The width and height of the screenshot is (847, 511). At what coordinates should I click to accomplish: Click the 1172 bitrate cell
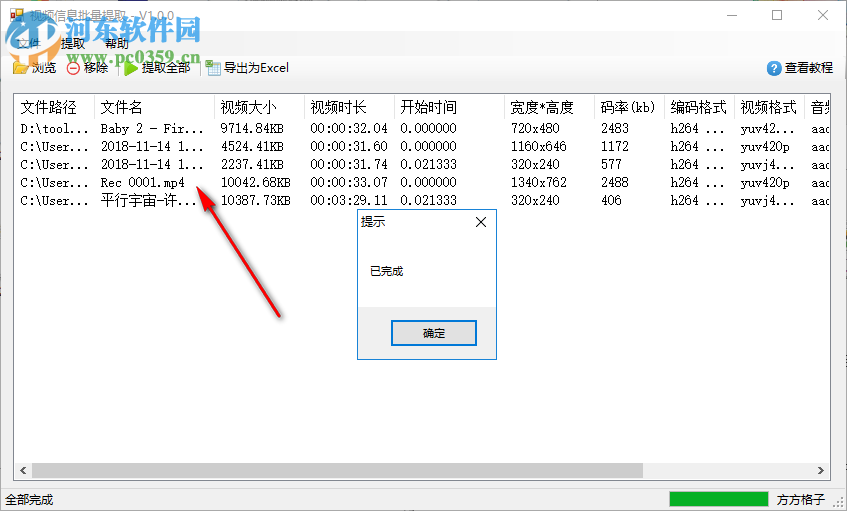click(615, 146)
